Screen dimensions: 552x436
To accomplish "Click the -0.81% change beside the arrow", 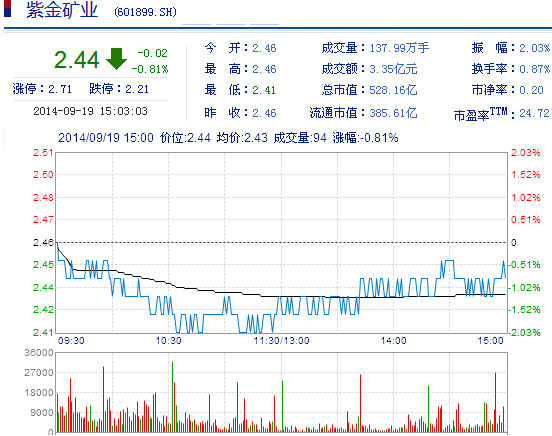I will [x=150, y=69].
